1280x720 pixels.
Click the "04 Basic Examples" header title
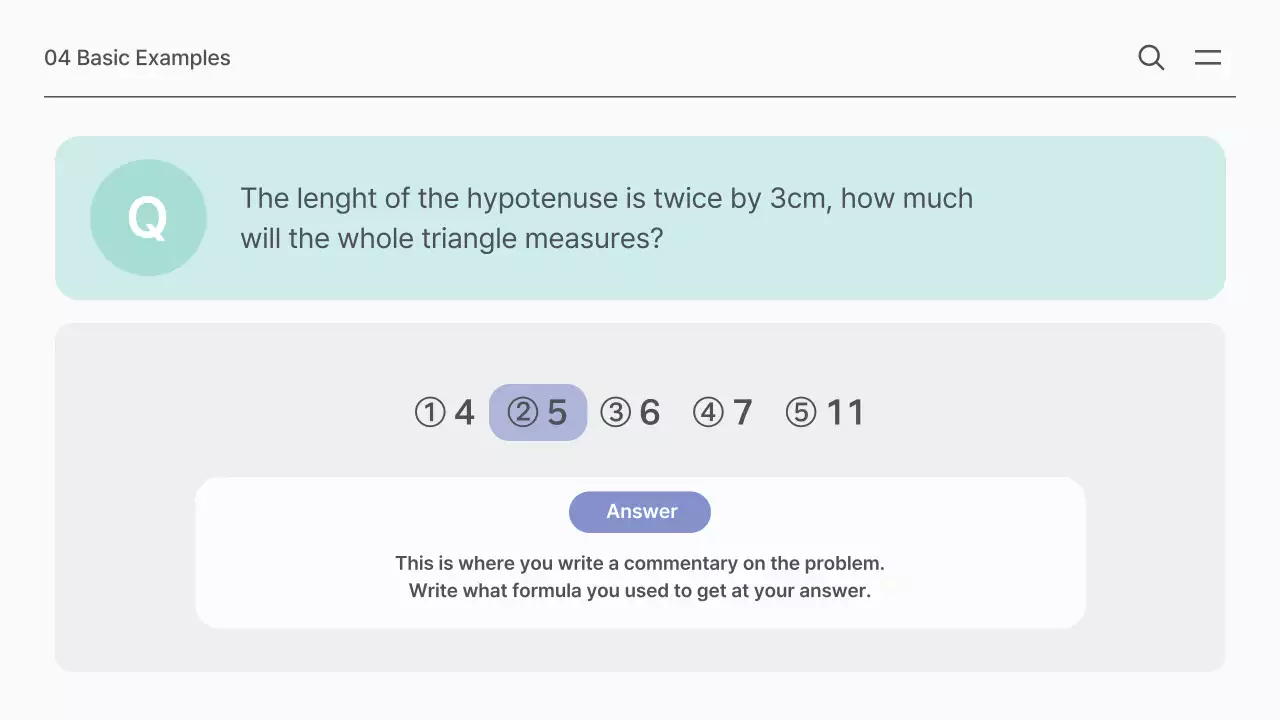[137, 58]
